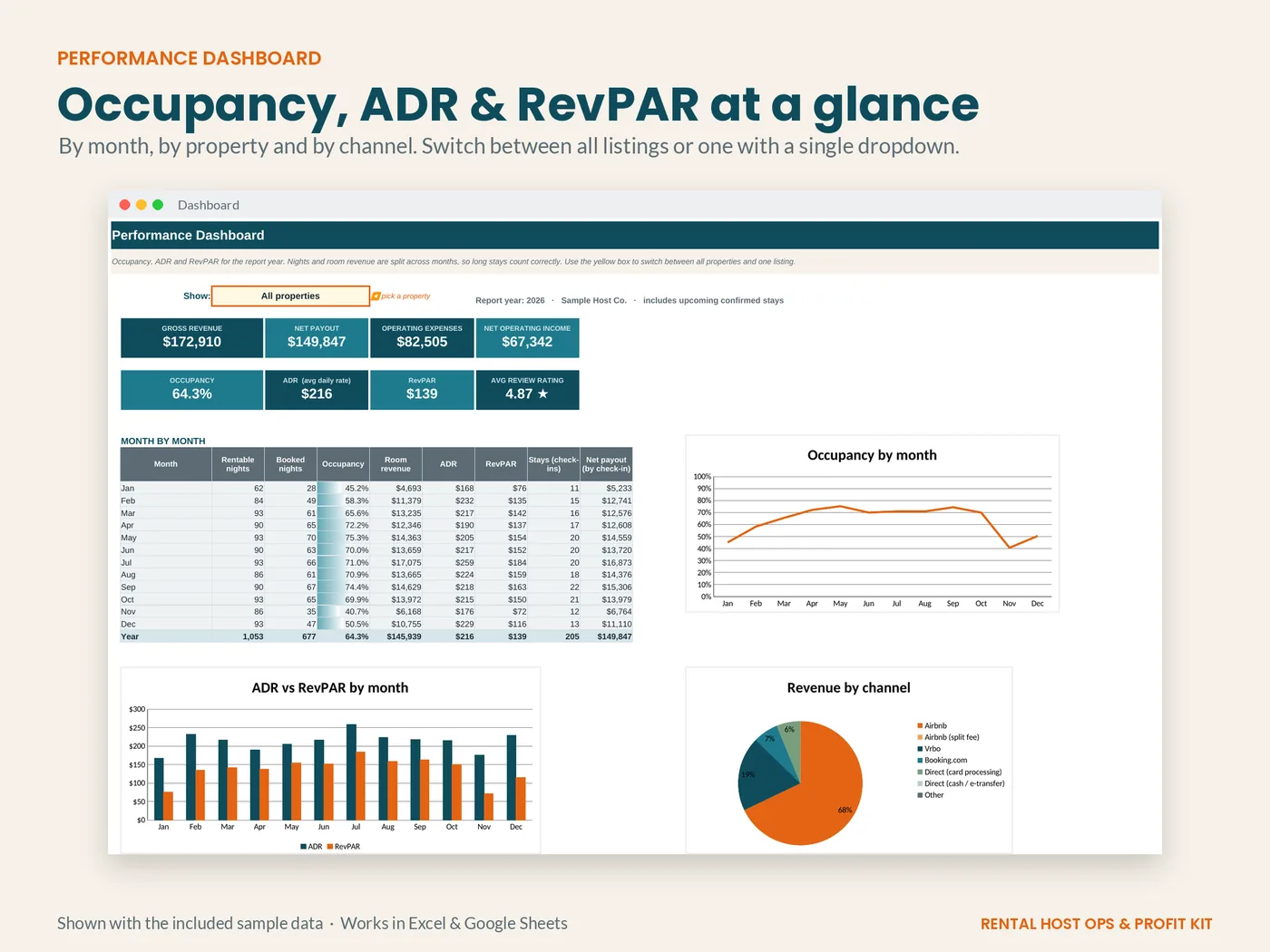Screen dimensions: 1270x952
Task: Click the Airbnb legend color swatch
Action: pos(920,726)
